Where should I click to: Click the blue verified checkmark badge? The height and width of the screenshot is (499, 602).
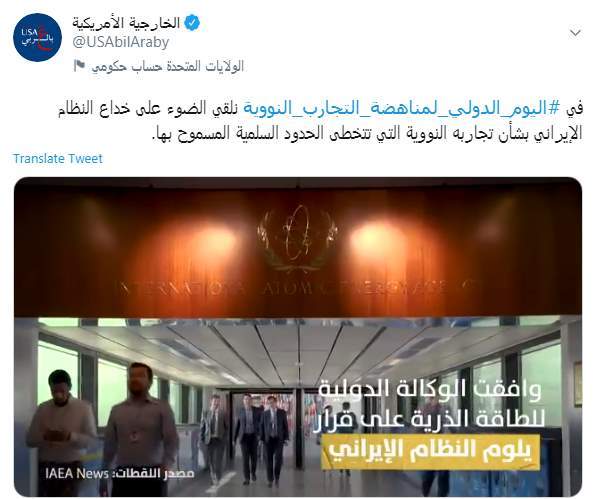192,23
